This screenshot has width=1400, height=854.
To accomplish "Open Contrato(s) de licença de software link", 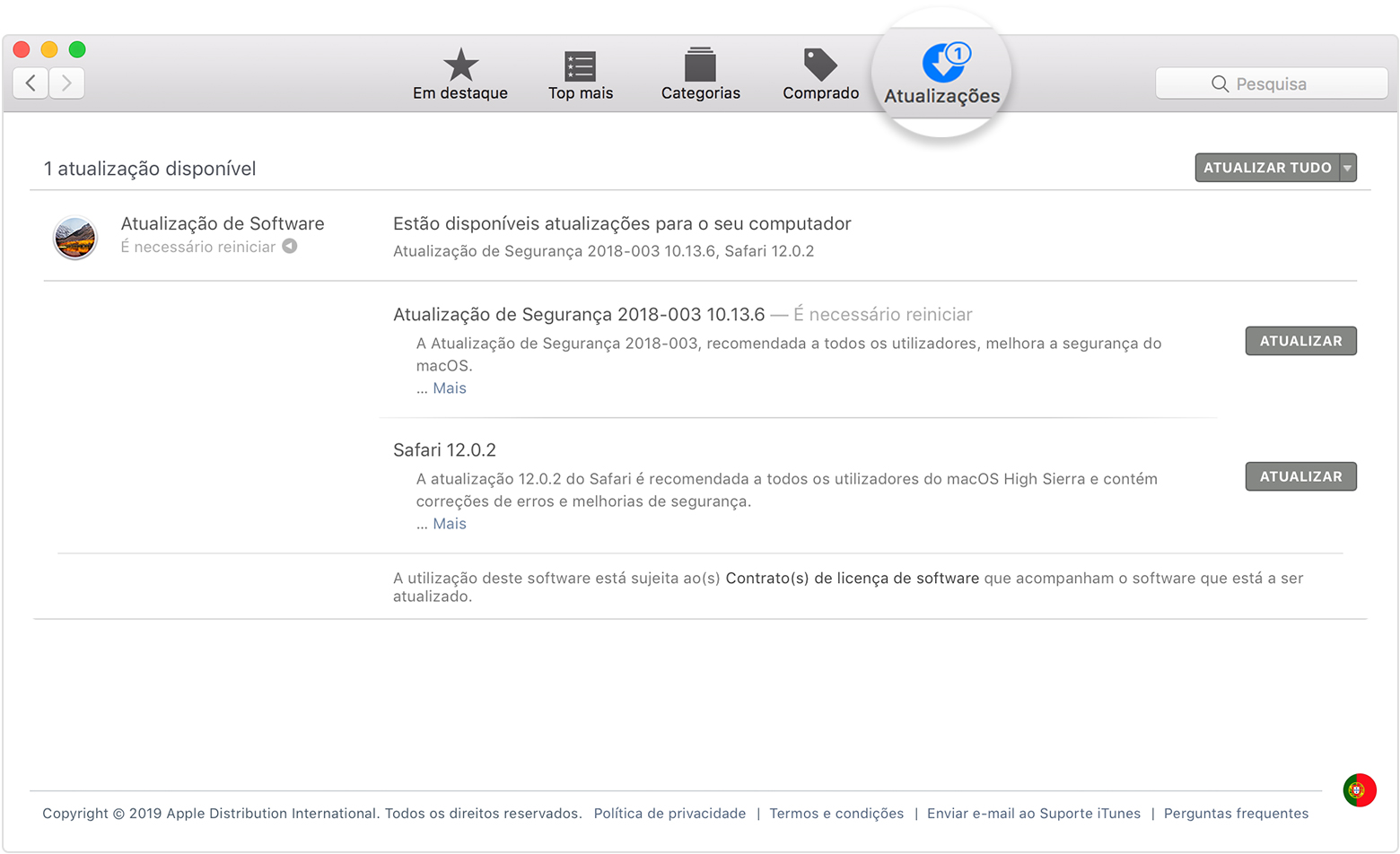I will (x=852, y=579).
